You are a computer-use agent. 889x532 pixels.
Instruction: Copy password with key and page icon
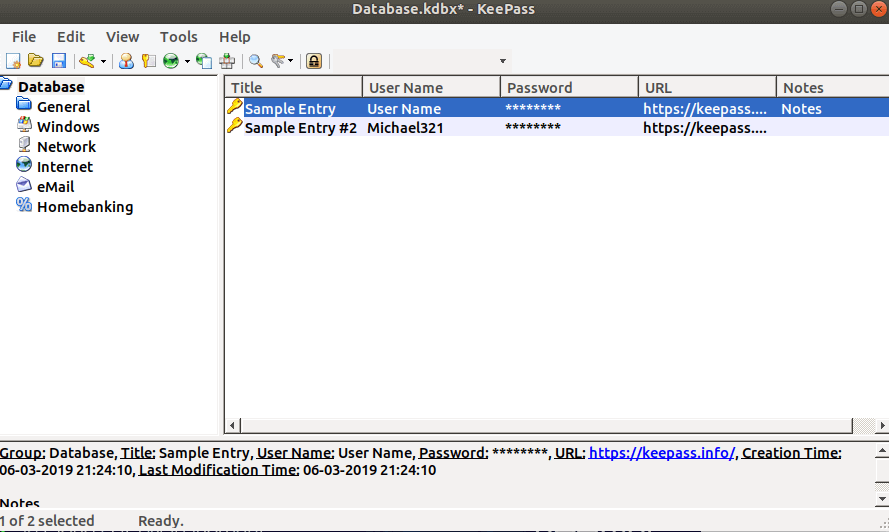149,61
